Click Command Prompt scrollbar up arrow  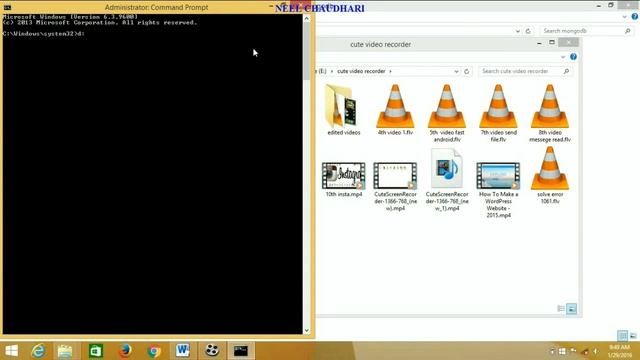pyautogui.click(x=307, y=18)
